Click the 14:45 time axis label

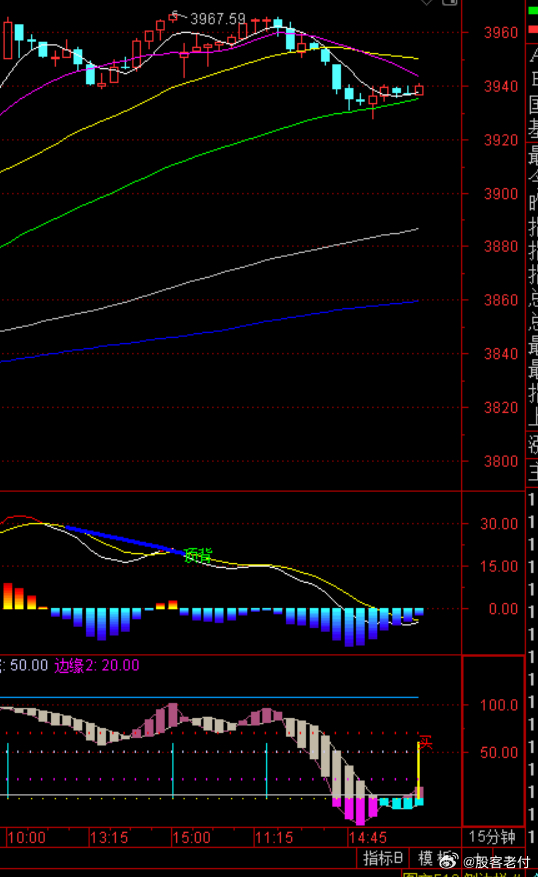[367, 838]
